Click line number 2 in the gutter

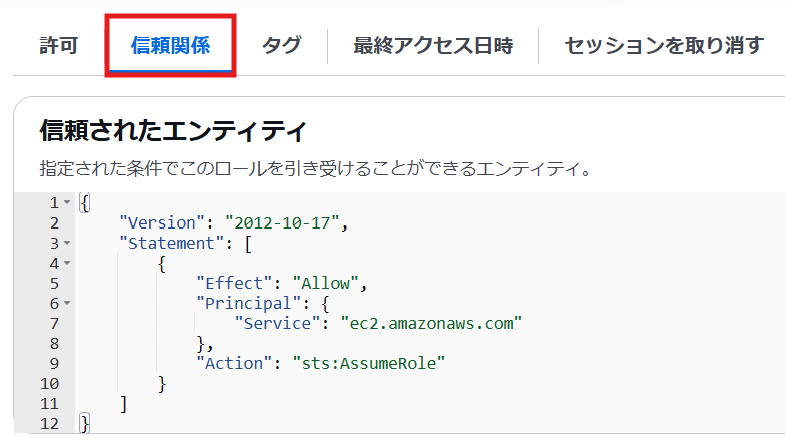pyautogui.click(x=54, y=223)
